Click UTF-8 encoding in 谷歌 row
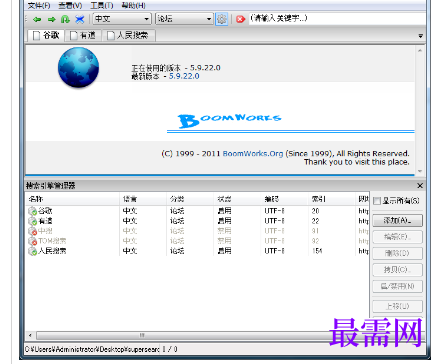Viewport: 441px width, 364px height. click(x=274, y=211)
